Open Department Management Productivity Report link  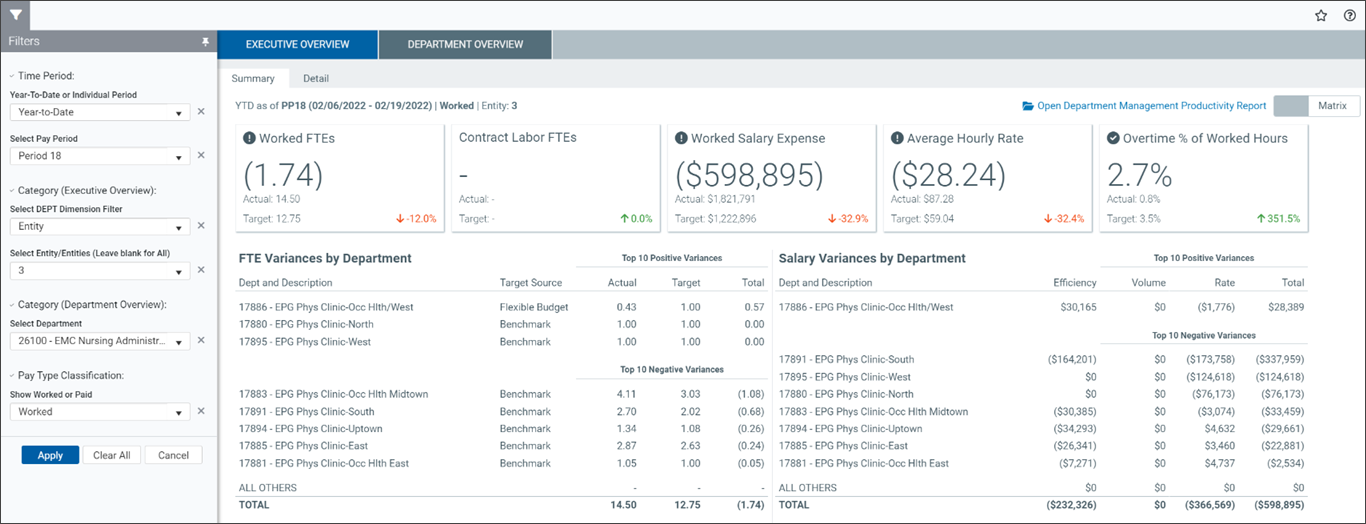[x=1143, y=106]
